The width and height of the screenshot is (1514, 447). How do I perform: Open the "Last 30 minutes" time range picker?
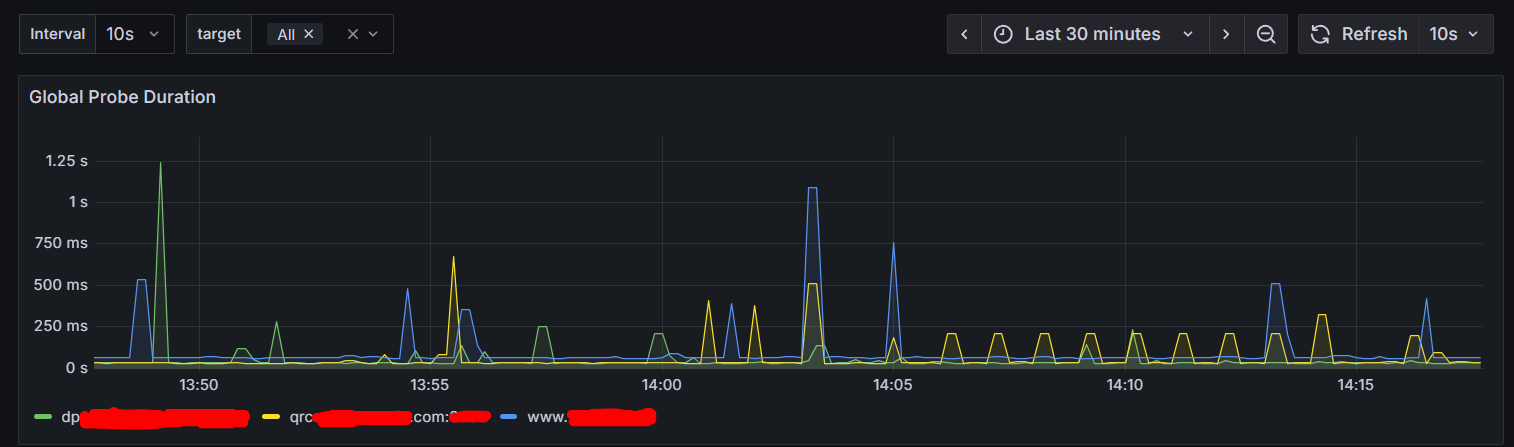point(1092,34)
